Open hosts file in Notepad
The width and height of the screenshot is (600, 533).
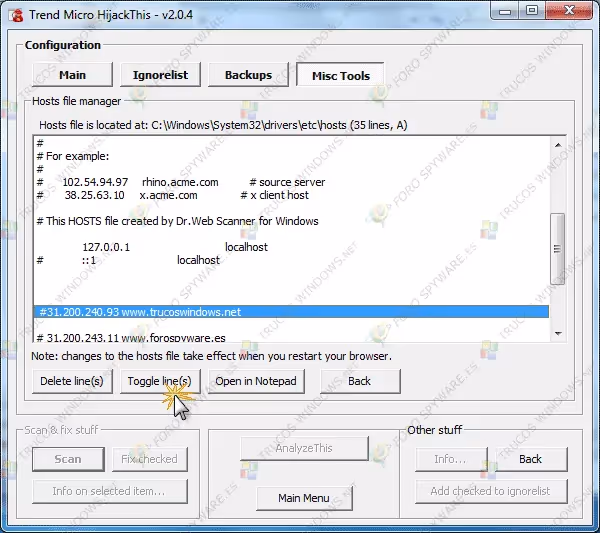(x=256, y=381)
